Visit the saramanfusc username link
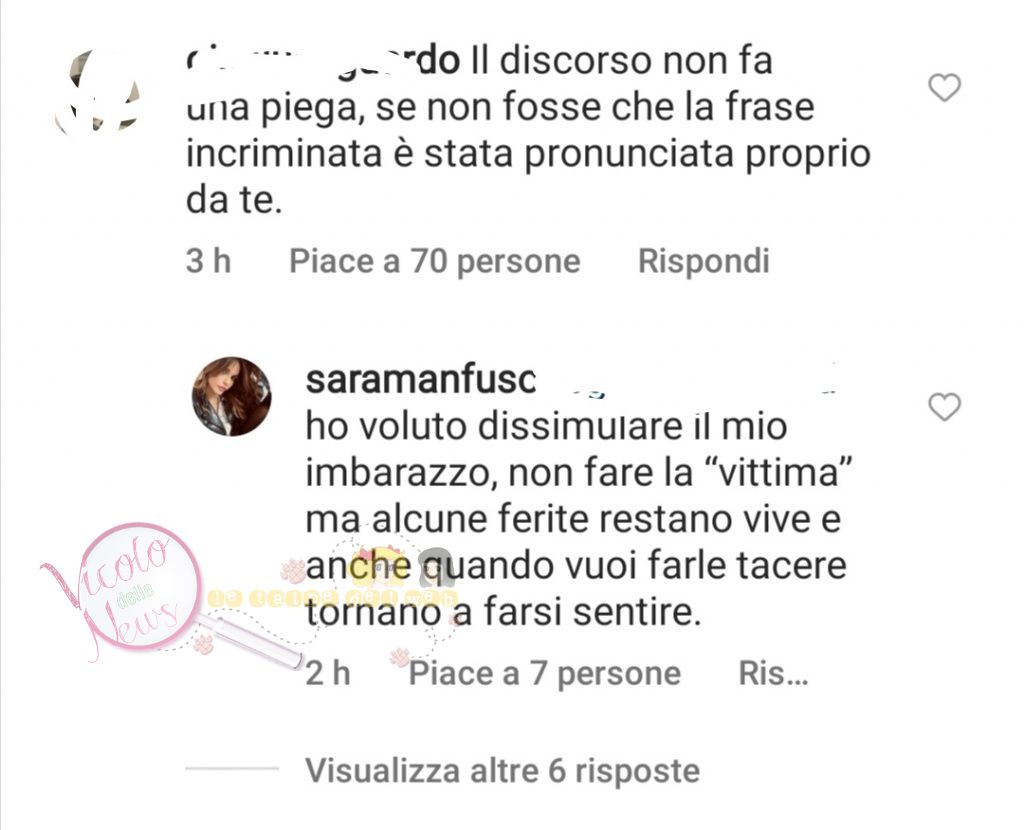 (421, 379)
